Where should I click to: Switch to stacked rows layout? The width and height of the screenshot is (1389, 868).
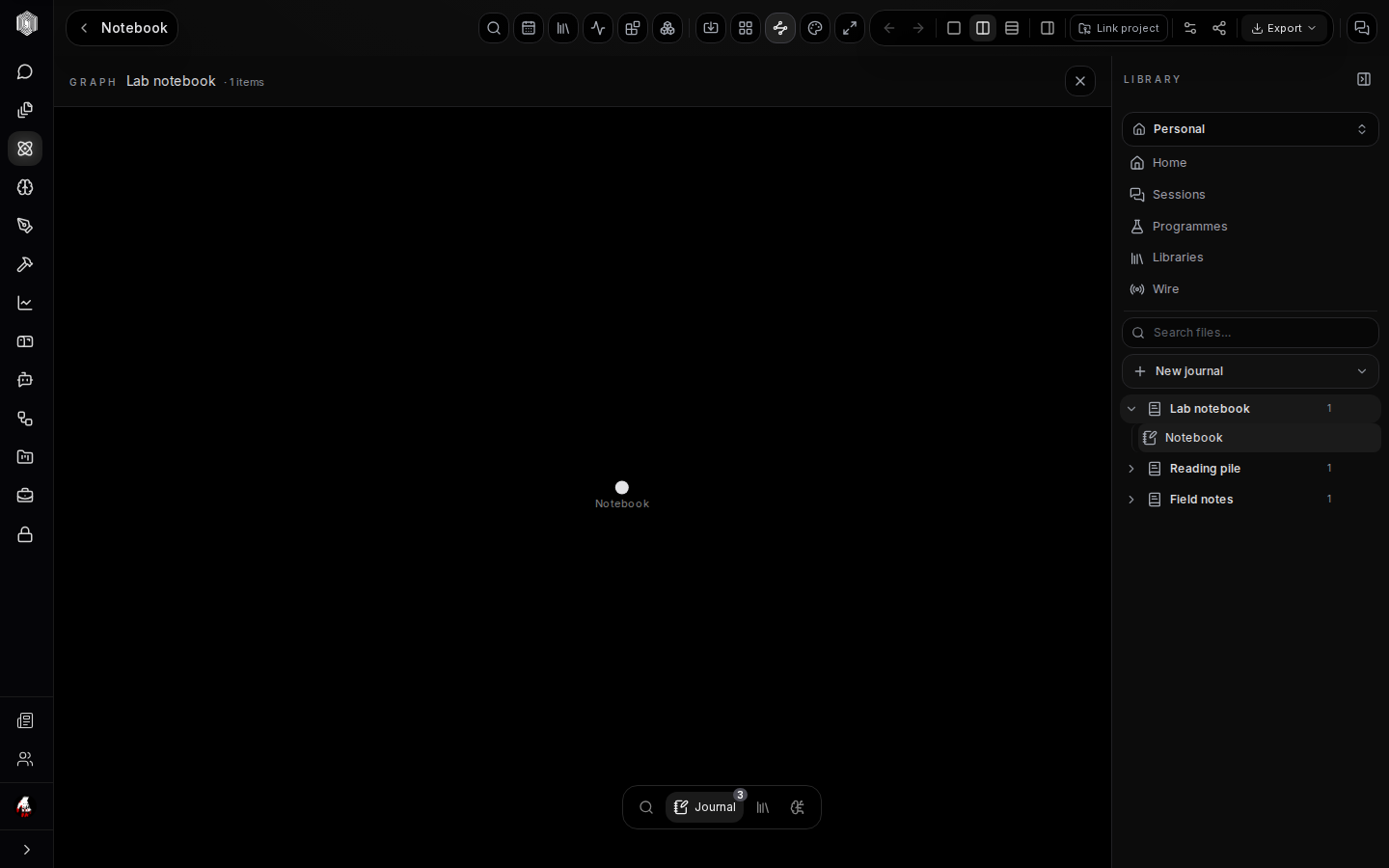1012,28
